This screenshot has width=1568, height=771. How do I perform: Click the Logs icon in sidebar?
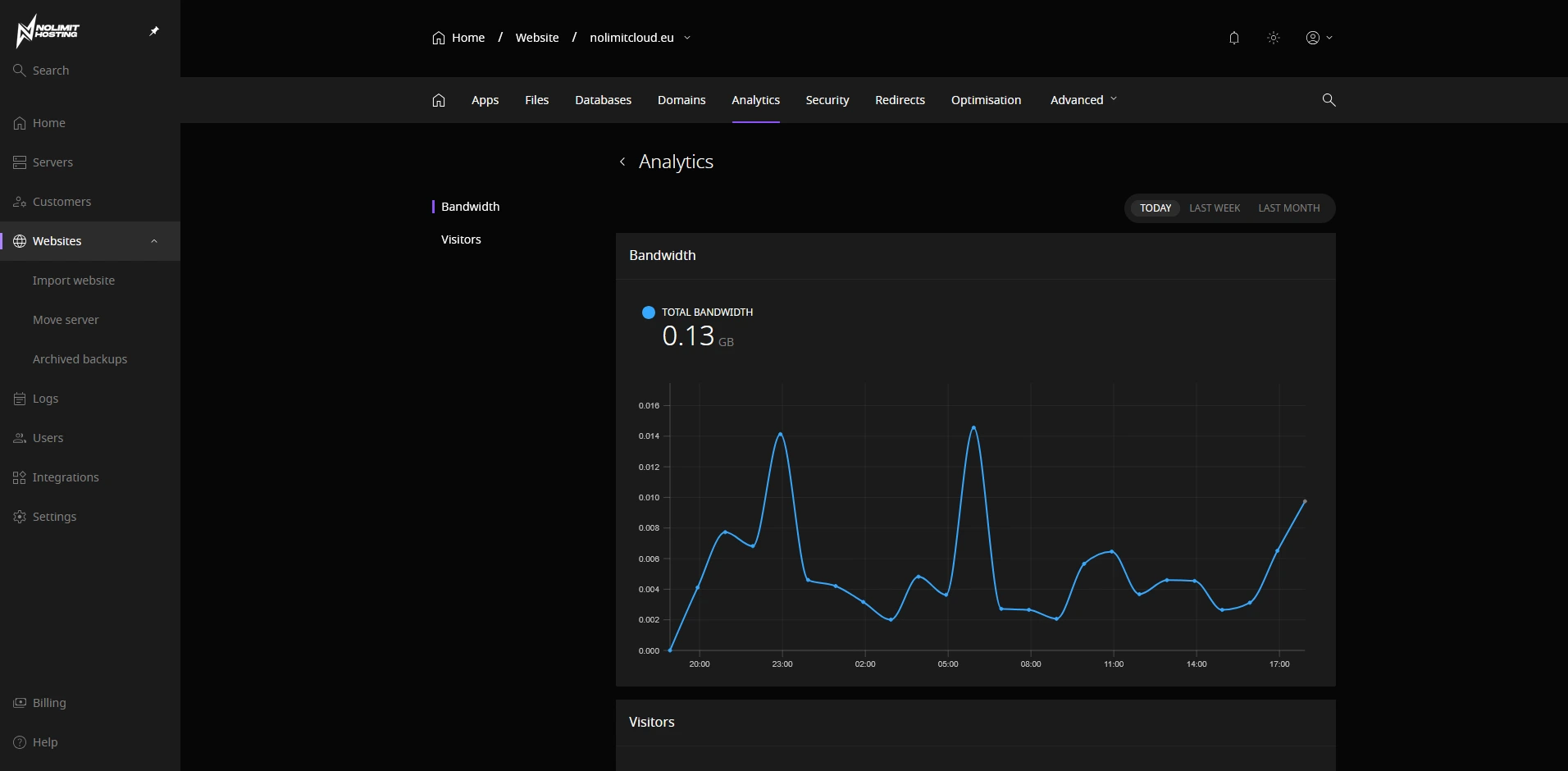click(20, 399)
